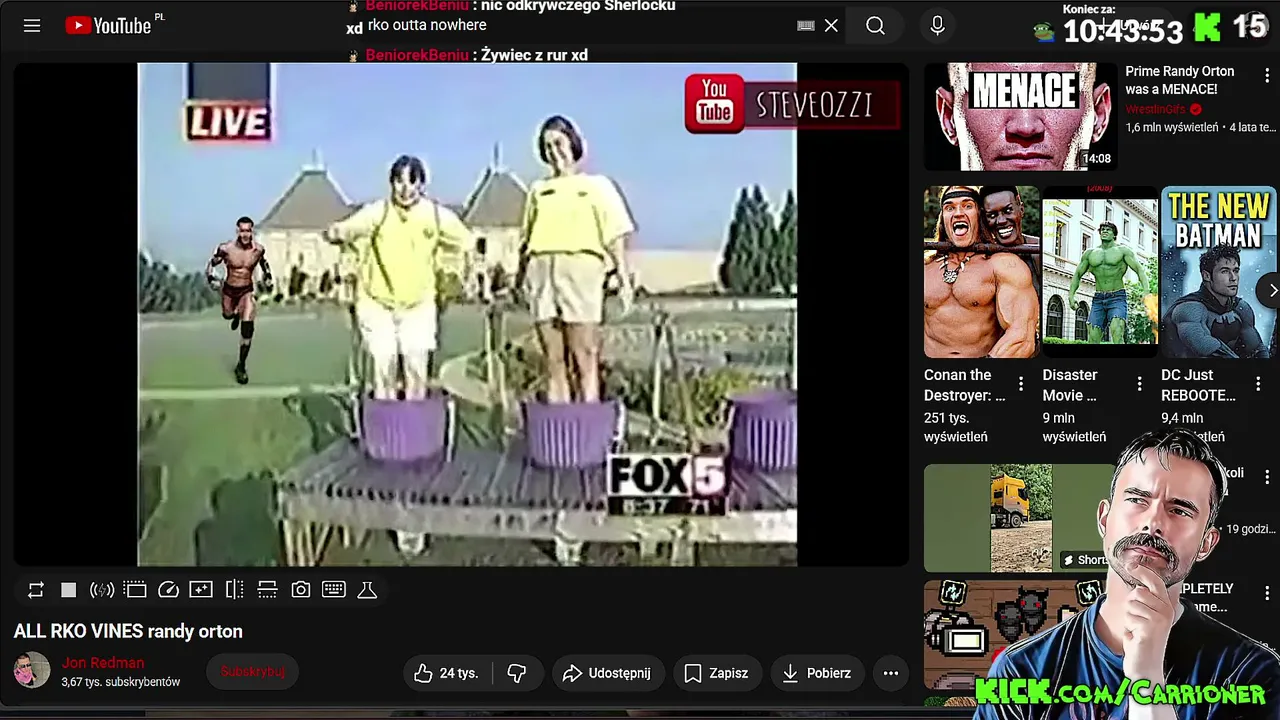Start voice search with the microphone
The image size is (1280, 720).
click(937, 26)
